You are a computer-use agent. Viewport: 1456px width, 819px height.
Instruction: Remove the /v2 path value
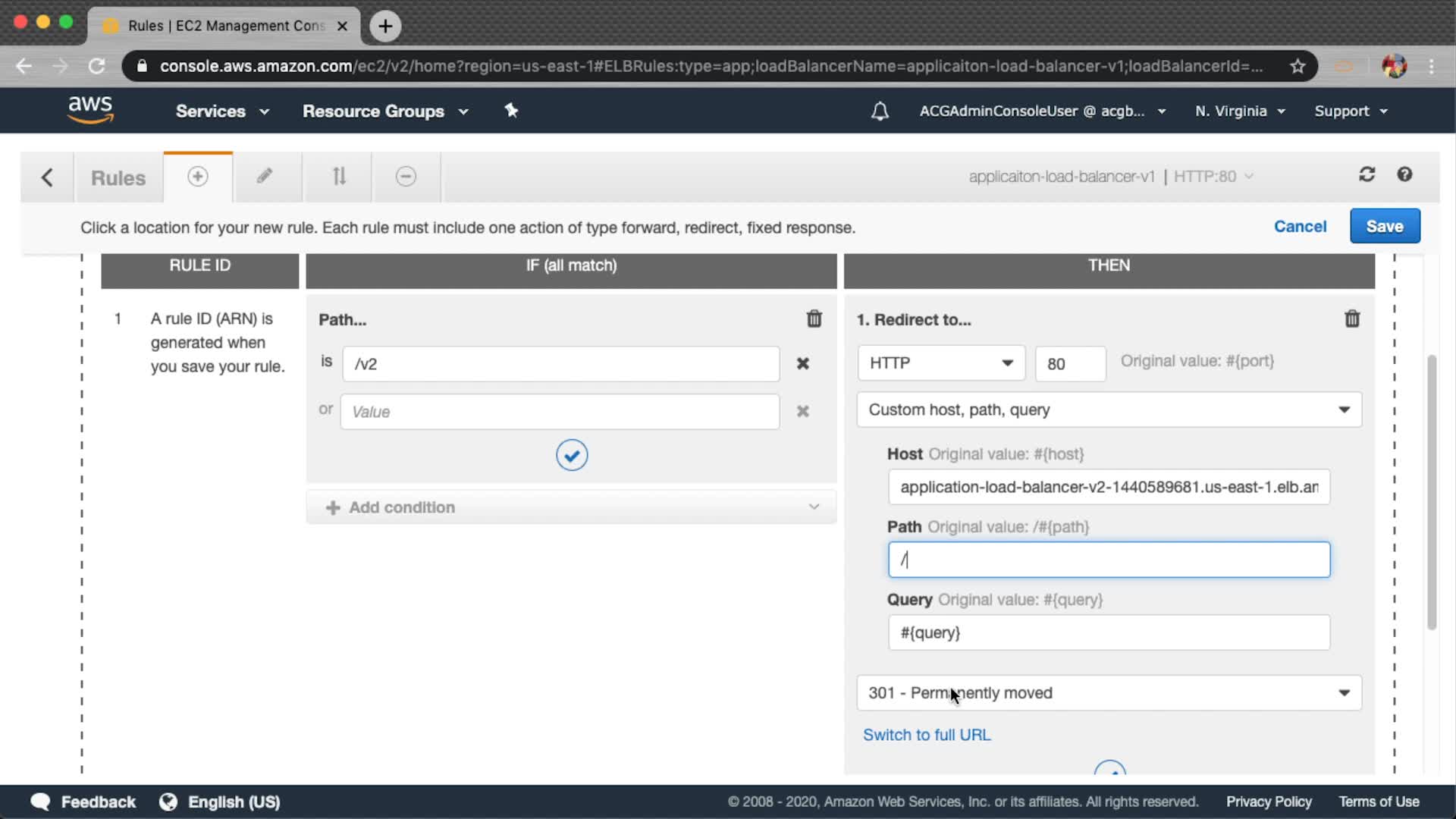pyautogui.click(x=802, y=364)
